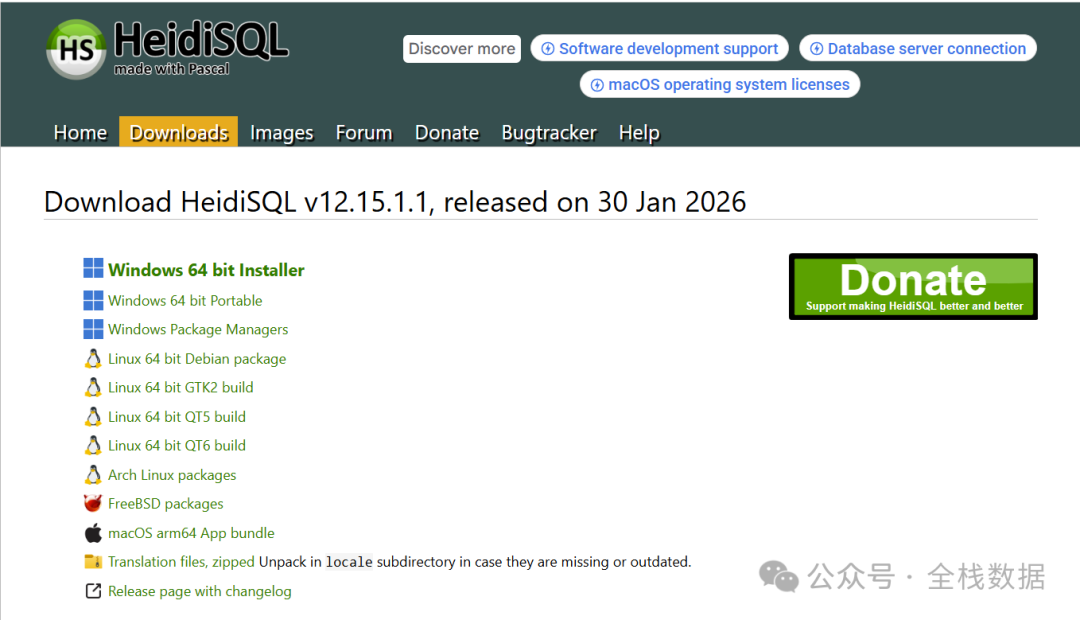Image resolution: width=1080 pixels, height=620 pixels.
Task: Open the Forum page
Action: click(x=364, y=133)
